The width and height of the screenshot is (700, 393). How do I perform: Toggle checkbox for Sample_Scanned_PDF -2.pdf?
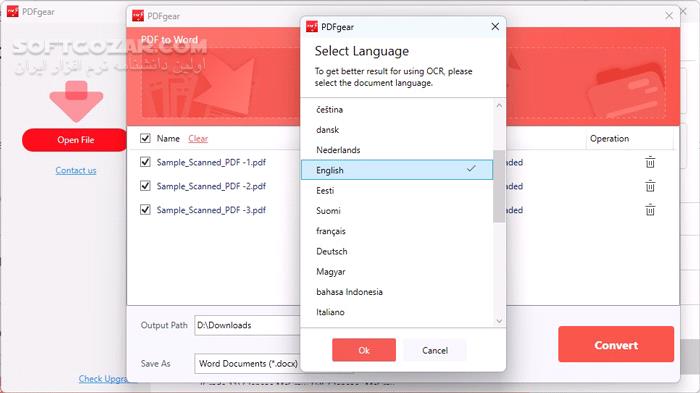pos(145,185)
